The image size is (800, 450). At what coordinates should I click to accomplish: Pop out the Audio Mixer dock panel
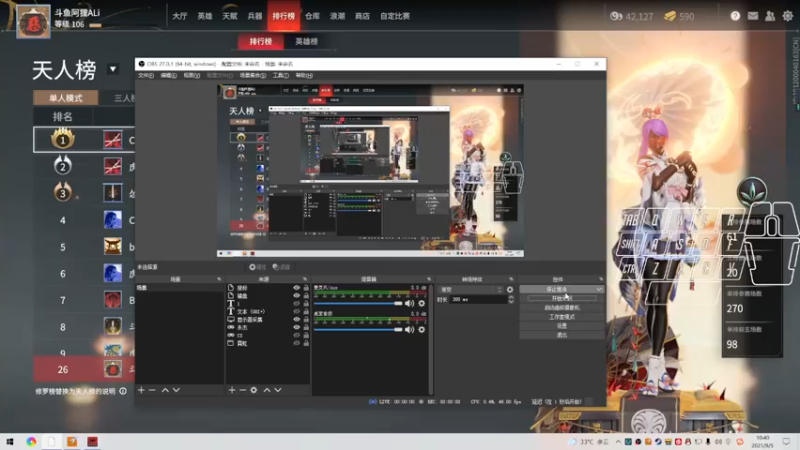[x=429, y=279]
